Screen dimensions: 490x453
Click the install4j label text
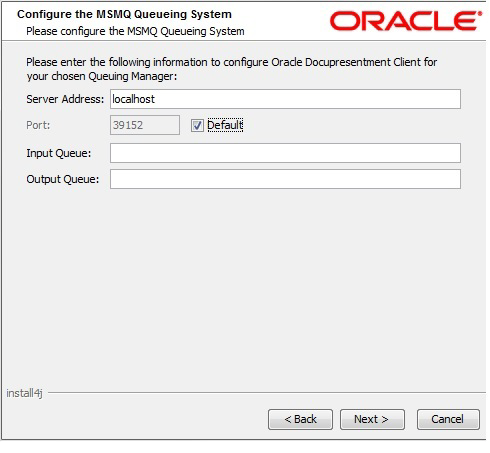coord(24,393)
